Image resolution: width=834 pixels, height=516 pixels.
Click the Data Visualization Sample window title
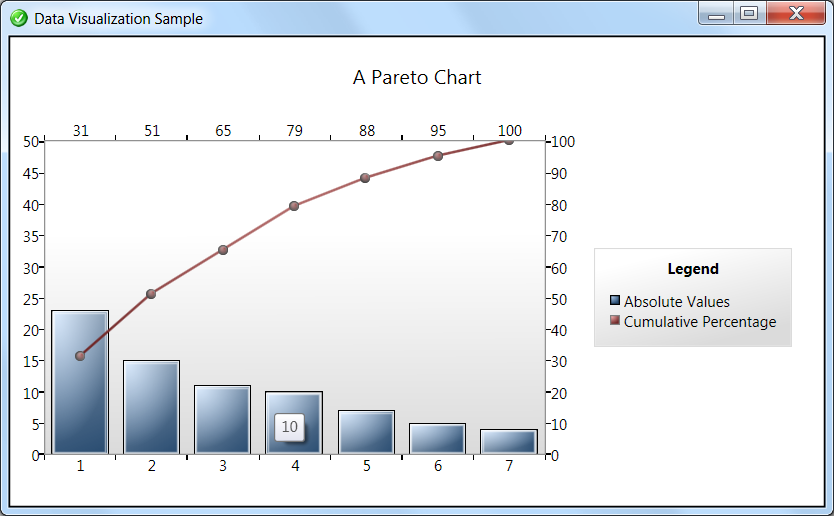pyautogui.click(x=119, y=19)
